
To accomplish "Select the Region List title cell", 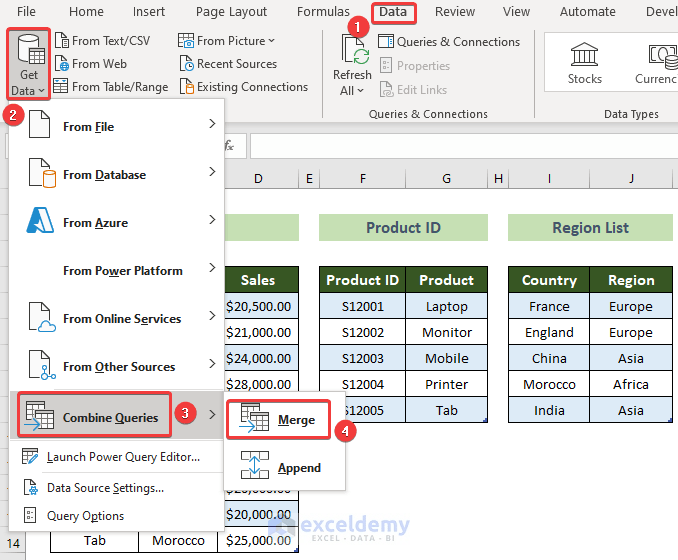I will click(590, 227).
